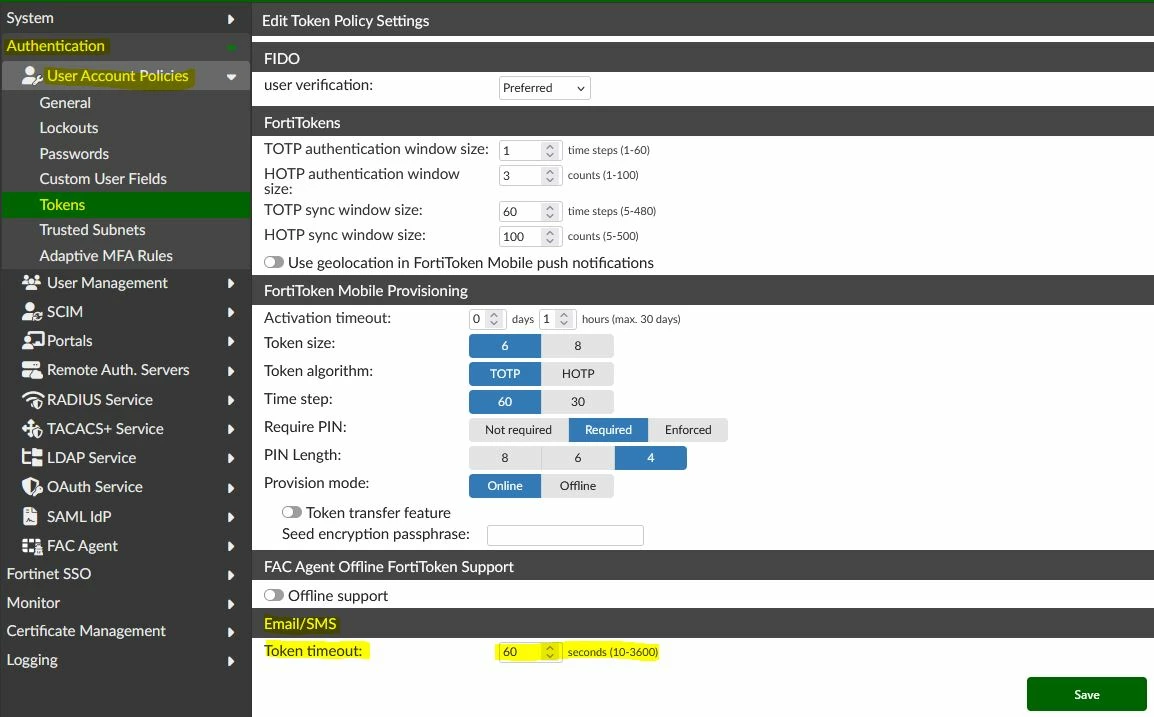The image size is (1154, 717).
Task: Expand the Fortinet SSO menu arrow
Action: click(x=230, y=574)
